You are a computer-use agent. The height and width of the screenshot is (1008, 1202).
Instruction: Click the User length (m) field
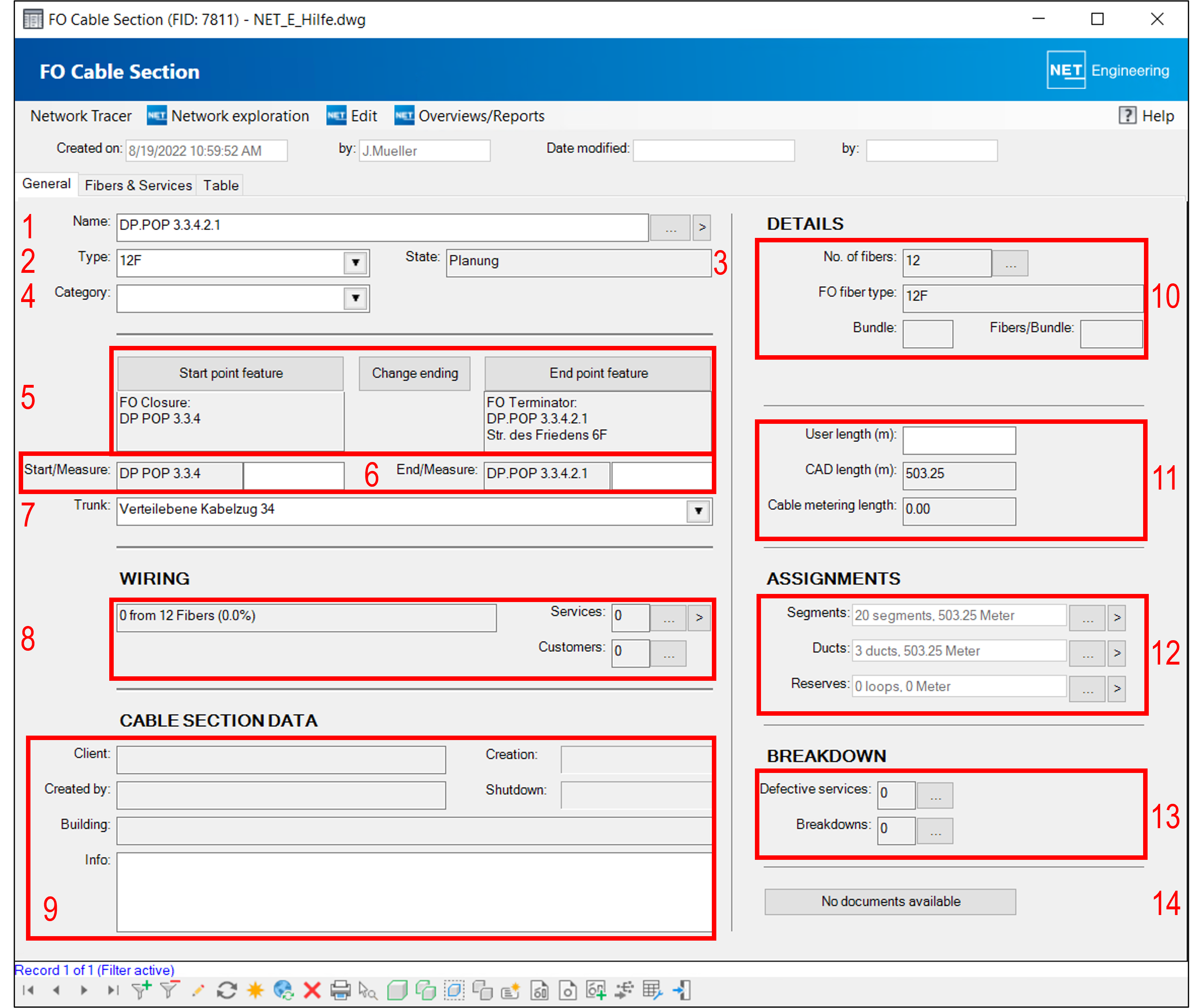959,440
